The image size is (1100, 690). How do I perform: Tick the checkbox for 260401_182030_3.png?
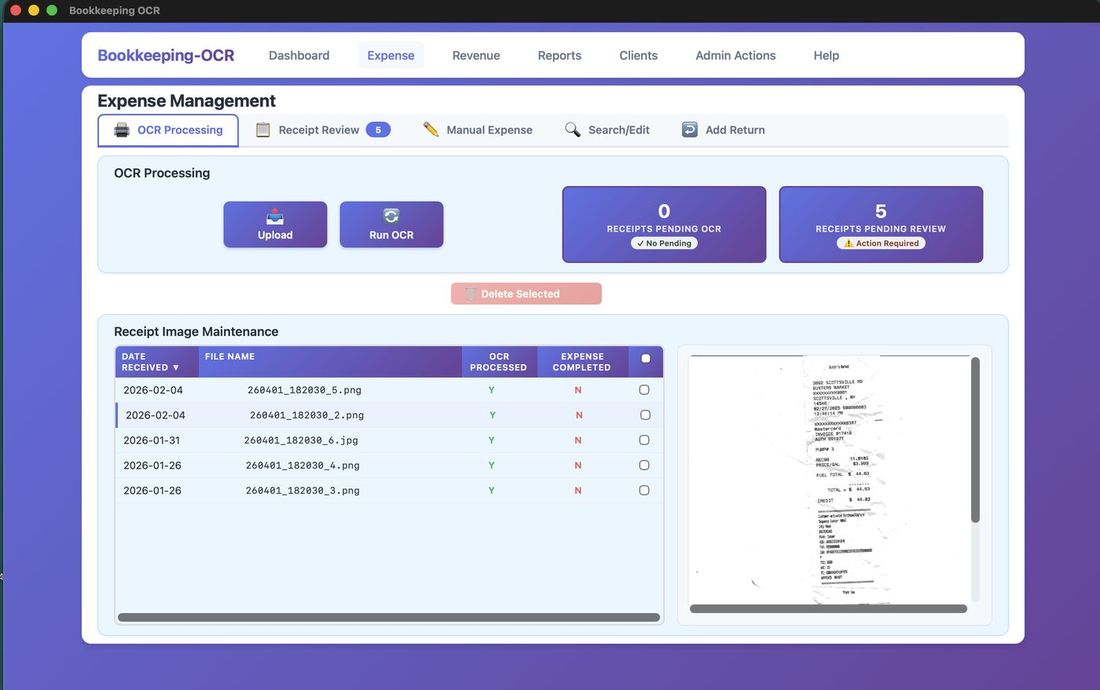point(644,491)
